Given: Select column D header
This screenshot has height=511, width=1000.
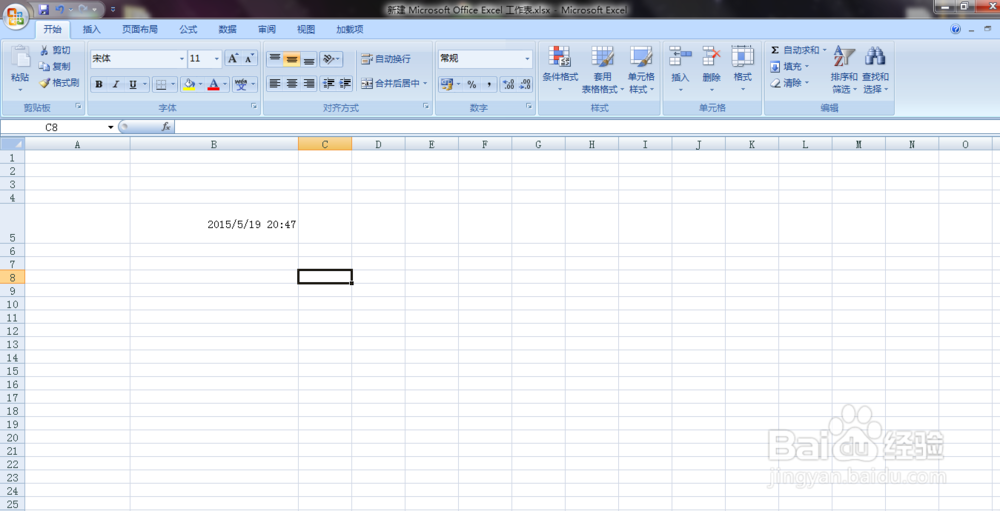Looking at the screenshot, I should tap(378, 145).
